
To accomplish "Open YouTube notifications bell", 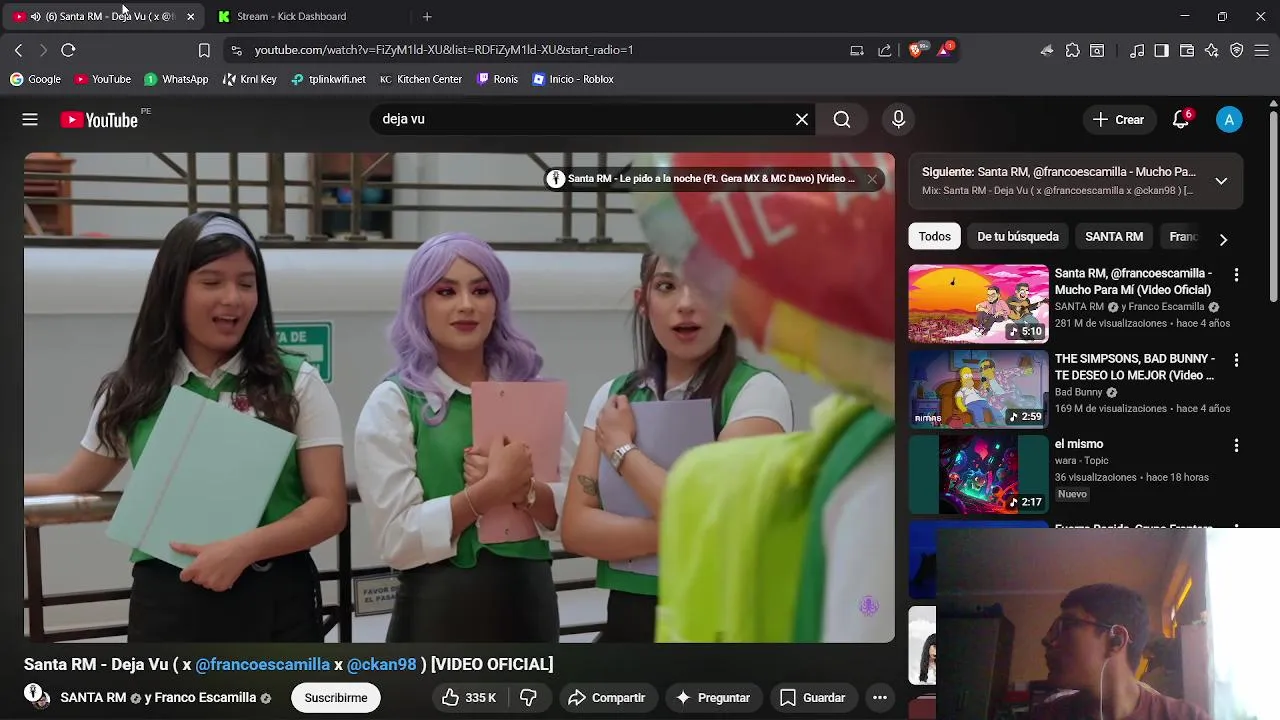I will [x=1181, y=119].
